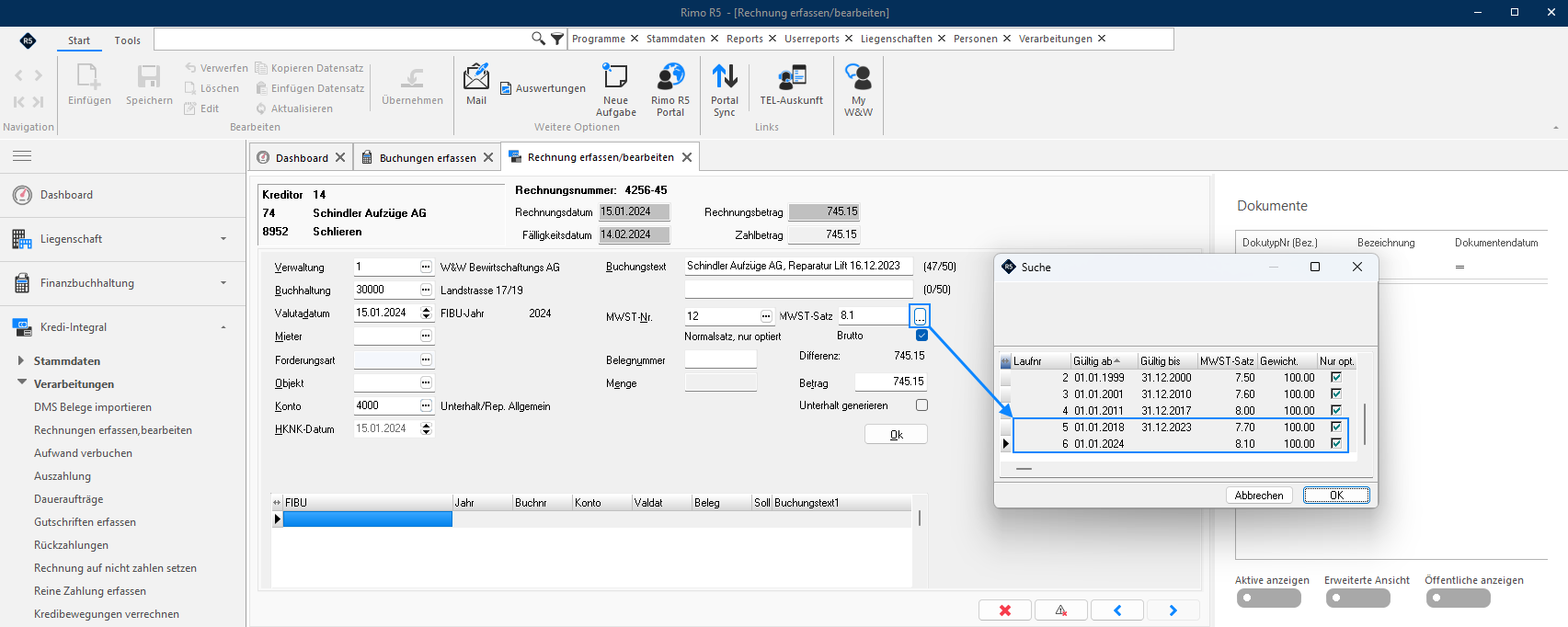Click the filter funnel icon
This screenshot has width=1568, height=627.
coord(557,39)
